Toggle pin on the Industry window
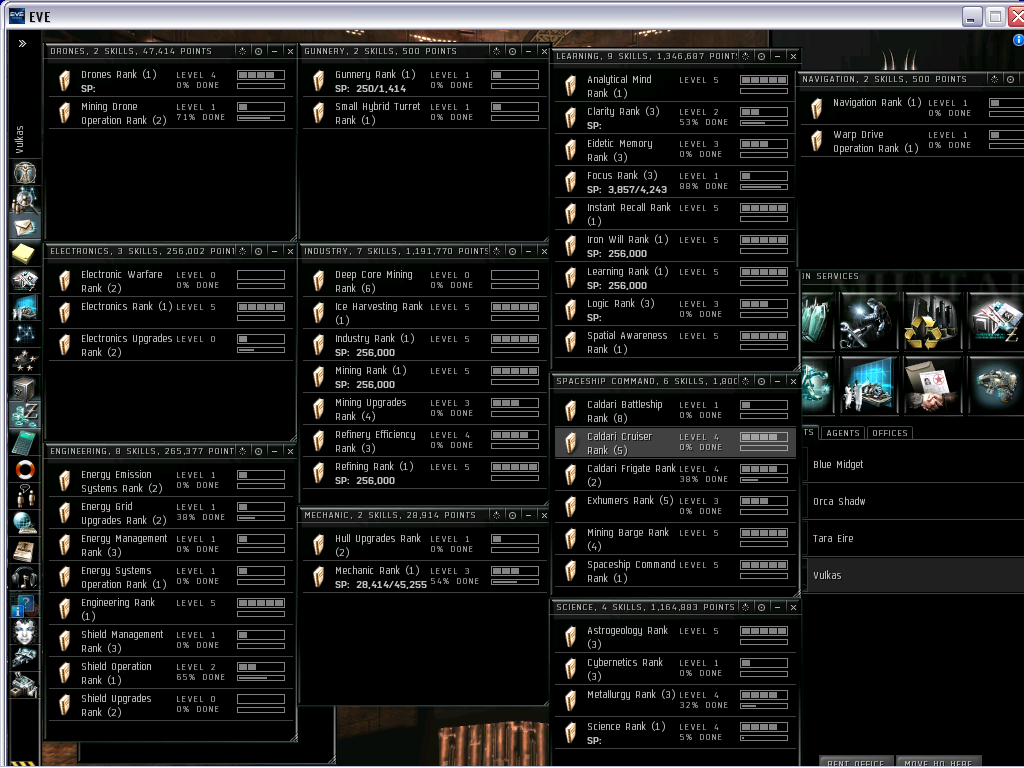 496,251
